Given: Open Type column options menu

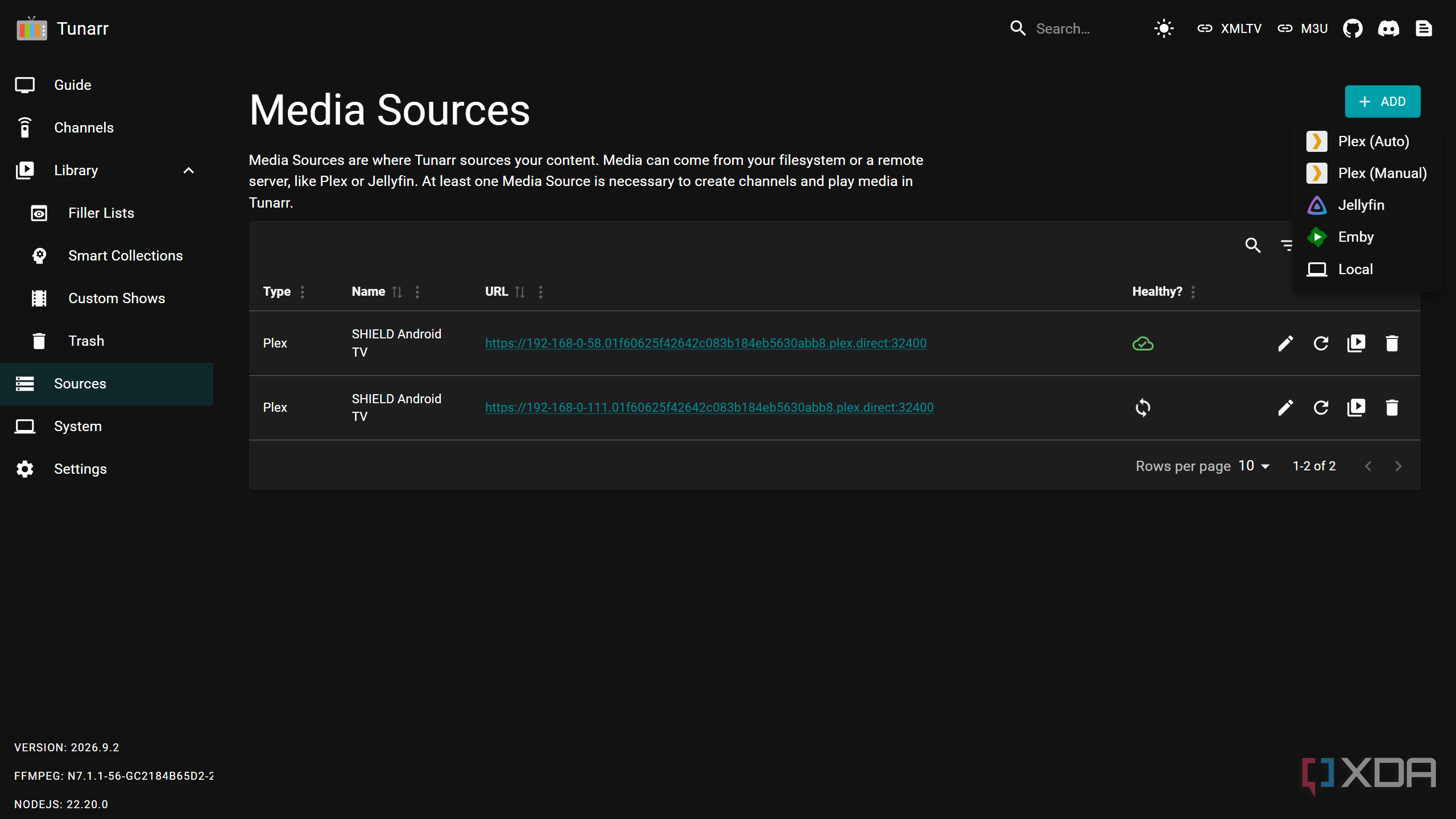Looking at the screenshot, I should 303,292.
